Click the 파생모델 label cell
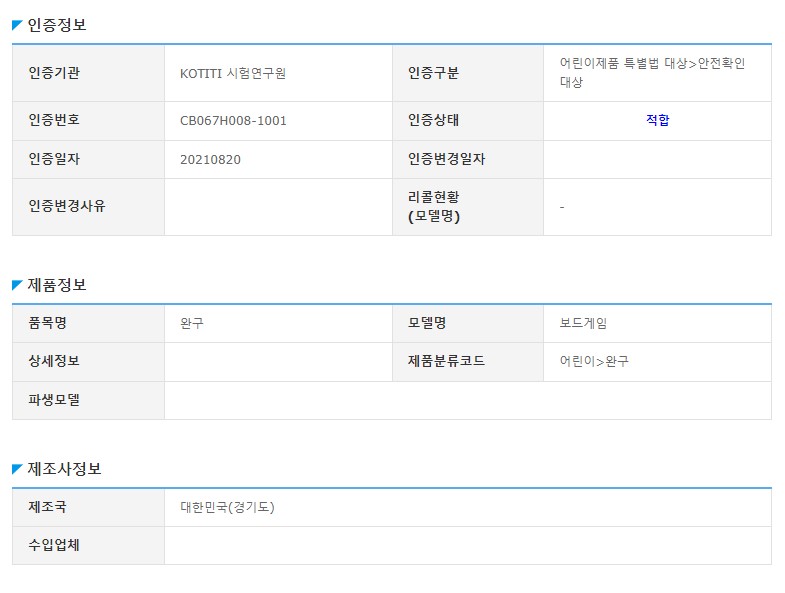This screenshot has height=593, width=785. coord(54,400)
